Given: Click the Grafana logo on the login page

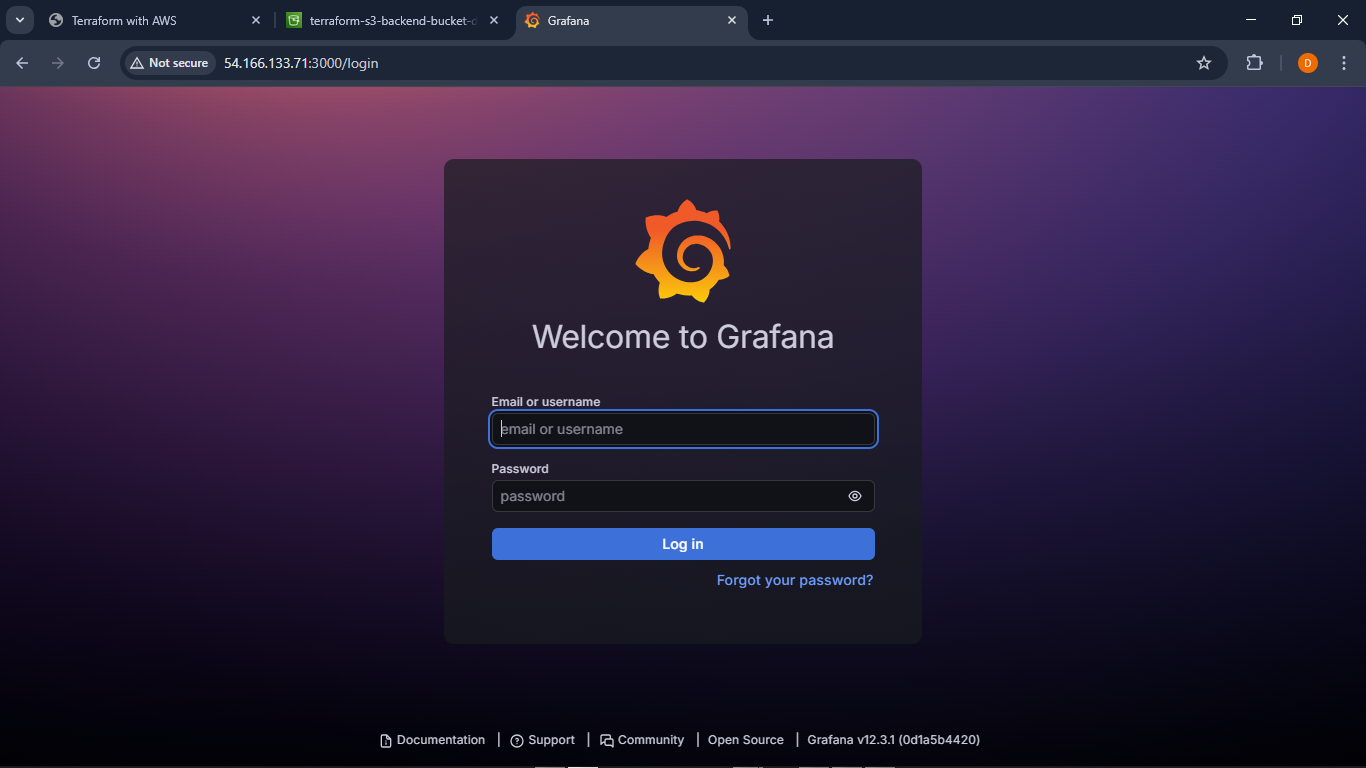Looking at the screenshot, I should (683, 251).
